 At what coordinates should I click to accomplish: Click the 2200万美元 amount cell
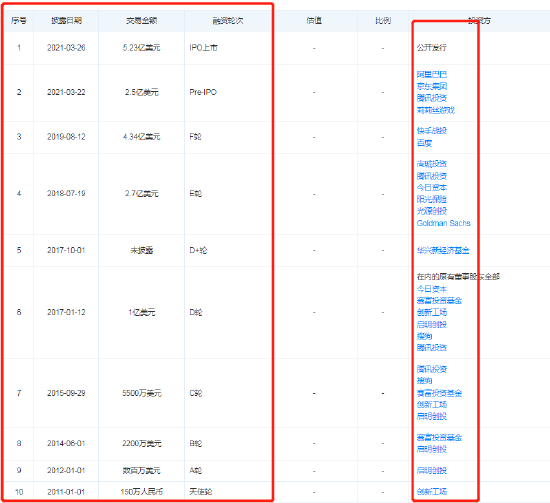click(x=142, y=443)
